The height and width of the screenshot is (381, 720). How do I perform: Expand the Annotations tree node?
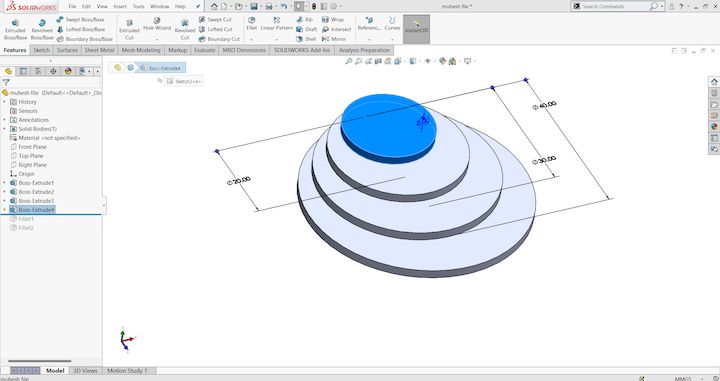tap(5, 120)
